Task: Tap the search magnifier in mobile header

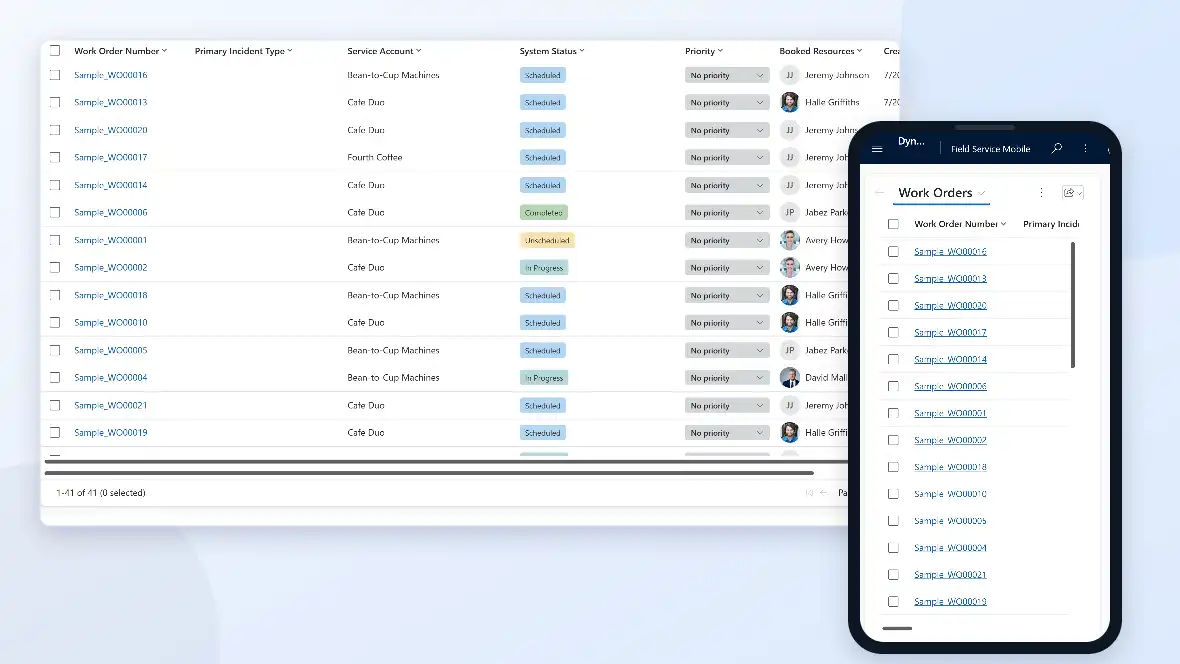Action: point(1057,148)
